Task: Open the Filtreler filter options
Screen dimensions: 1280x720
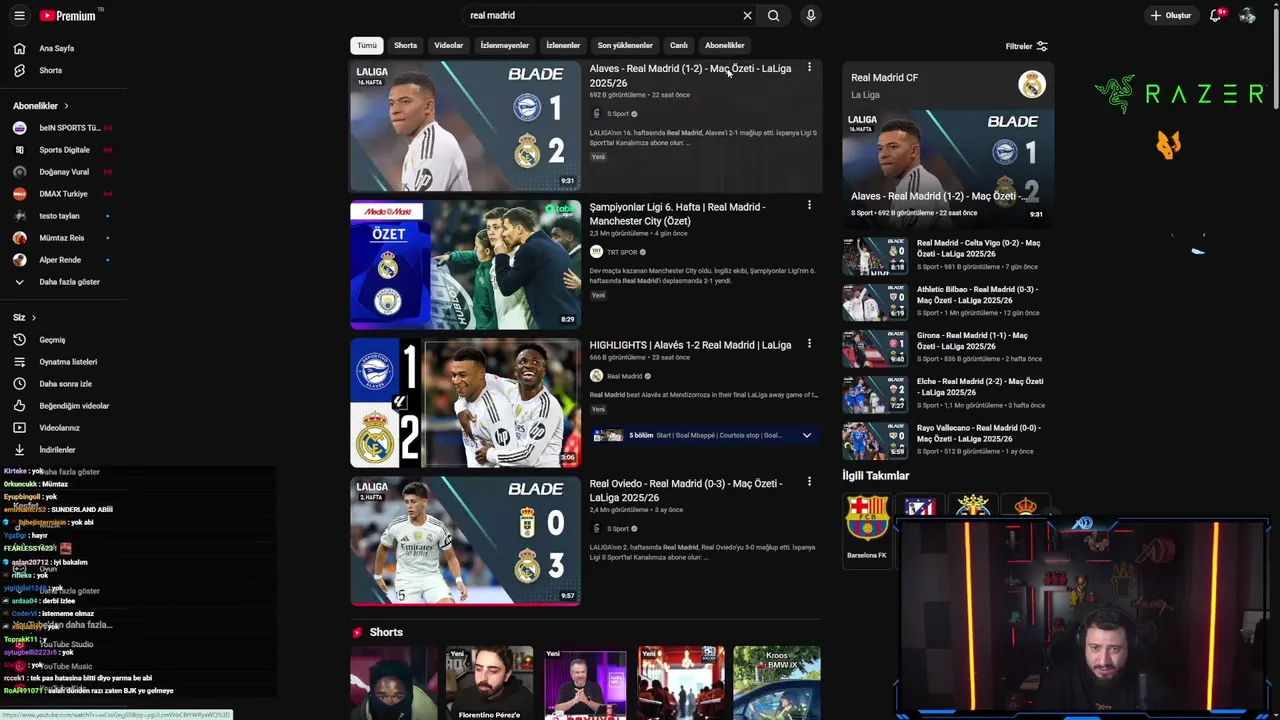Action: [x=1027, y=46]
